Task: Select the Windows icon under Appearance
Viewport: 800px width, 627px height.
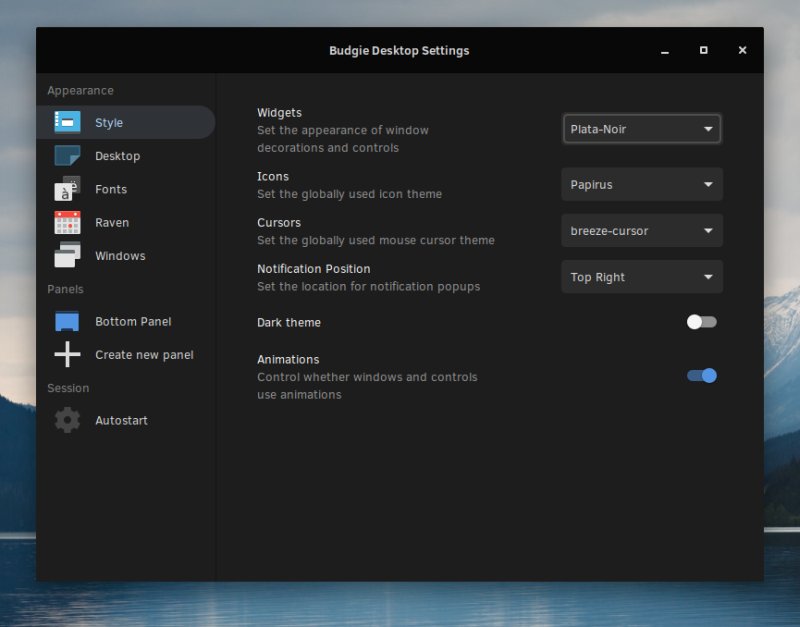Action: coord(66,255)
